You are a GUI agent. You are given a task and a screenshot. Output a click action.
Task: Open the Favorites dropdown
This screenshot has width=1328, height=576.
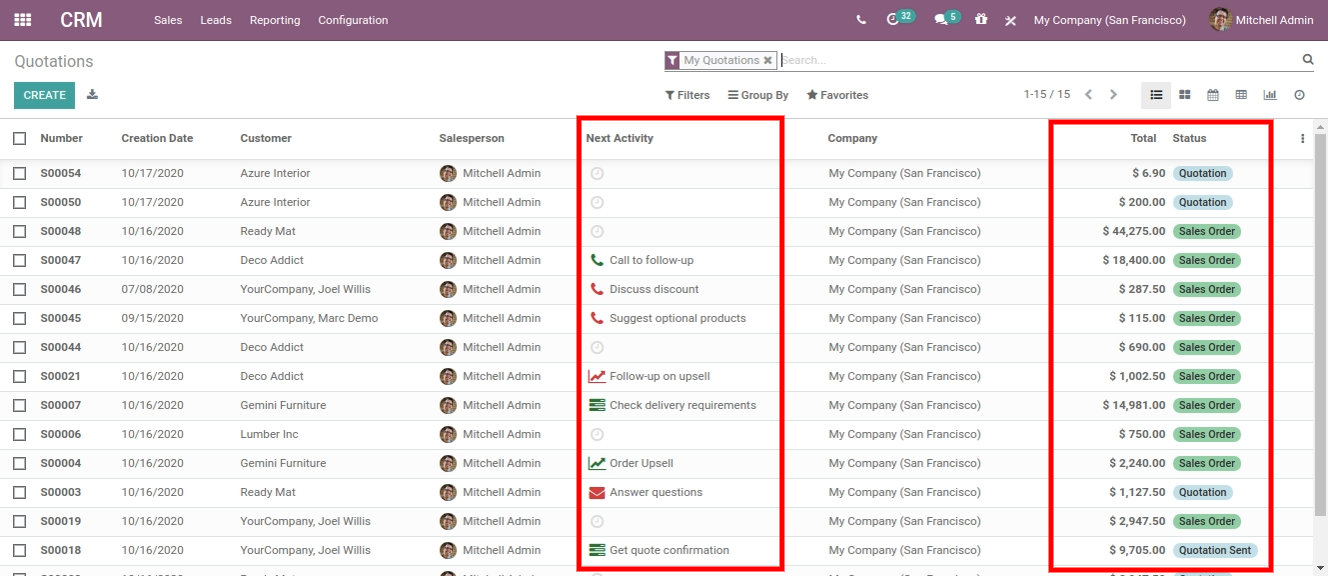[x=837, y=95]
